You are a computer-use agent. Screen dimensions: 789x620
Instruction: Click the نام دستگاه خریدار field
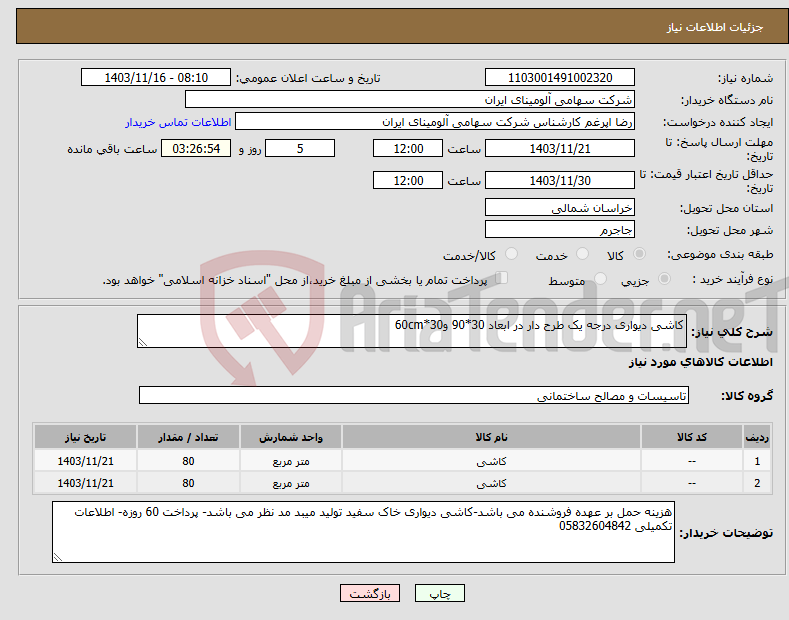click(410, 100)
